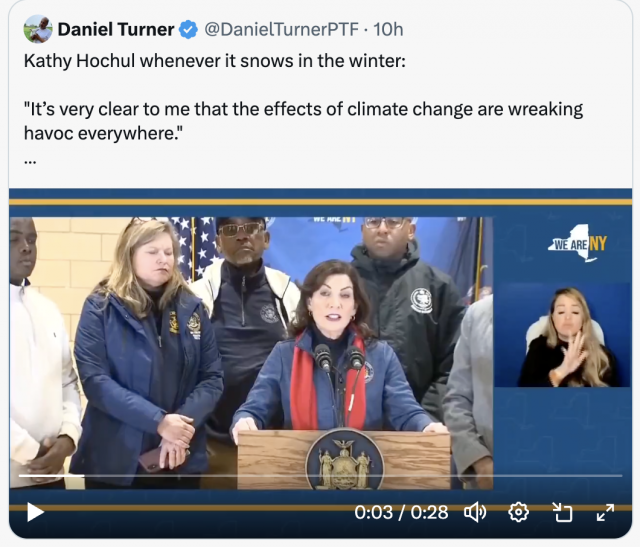Viewport: 640px width, 547px height.
Task: Click the woman in blue jacket
Action: pos(150,340)
